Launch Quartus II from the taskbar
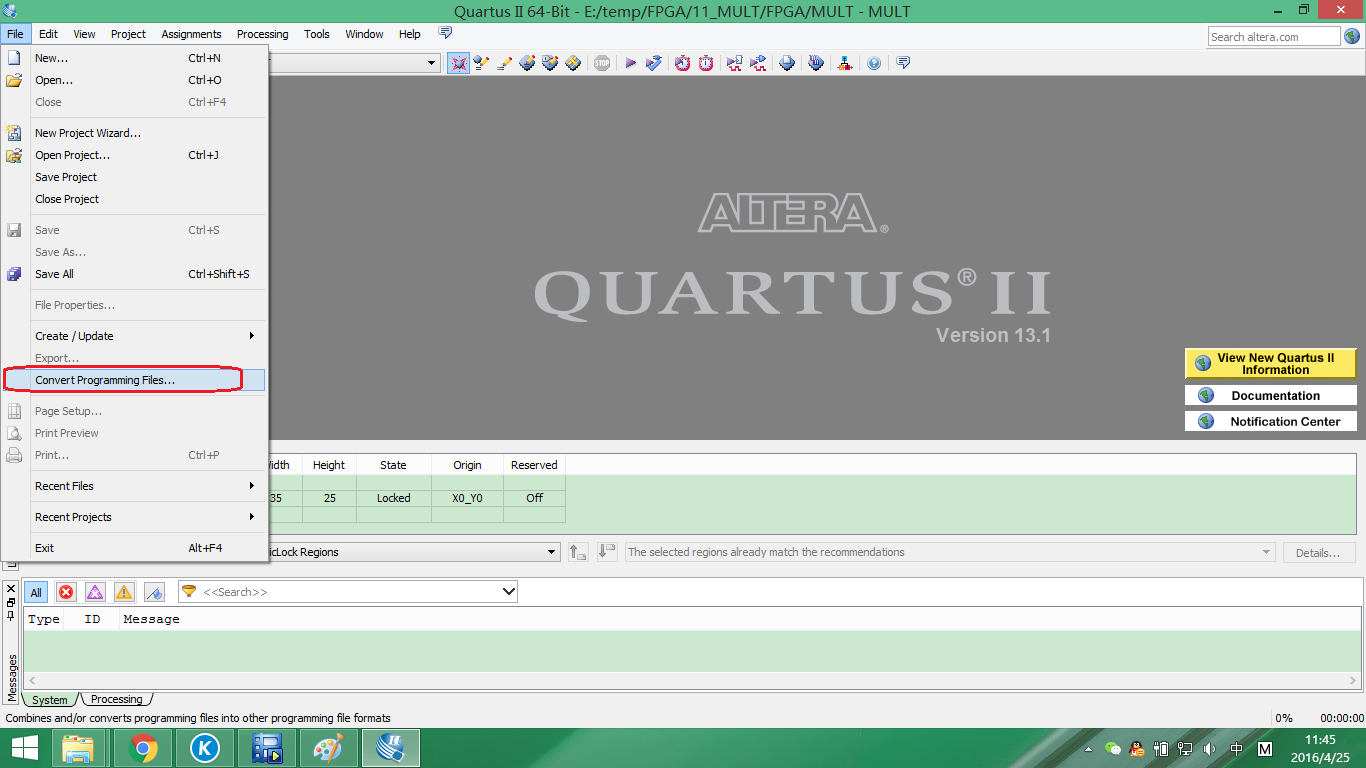Screen dimensions: 1366x768 click(390, 747)
